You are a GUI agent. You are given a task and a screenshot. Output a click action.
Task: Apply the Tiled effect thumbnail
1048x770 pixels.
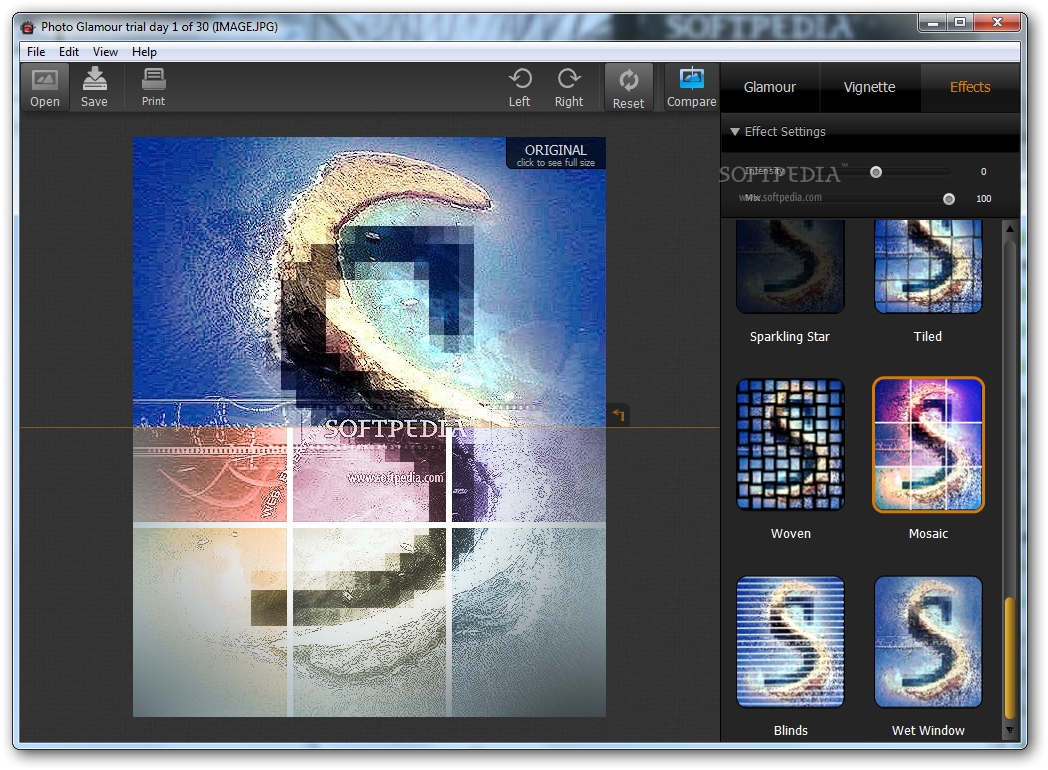coord(928,267)
